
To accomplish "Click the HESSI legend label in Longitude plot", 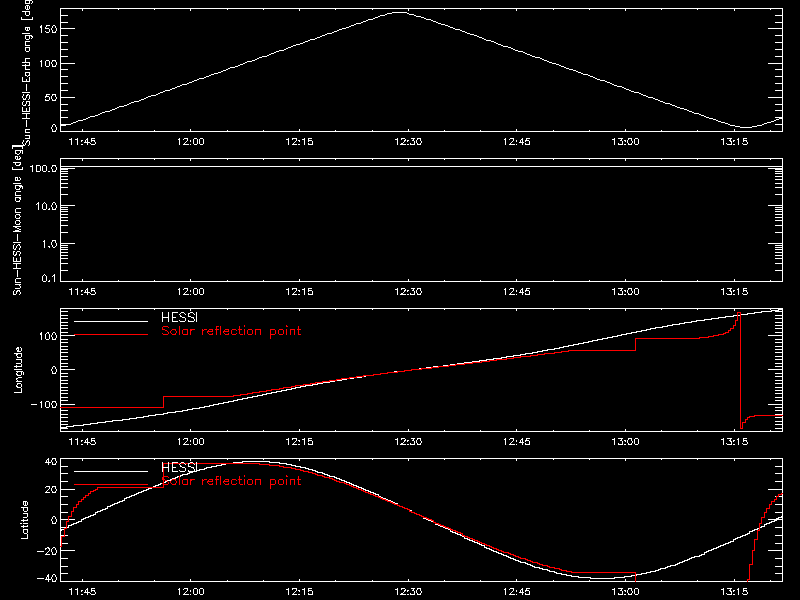I will click(x=179, y=317).
